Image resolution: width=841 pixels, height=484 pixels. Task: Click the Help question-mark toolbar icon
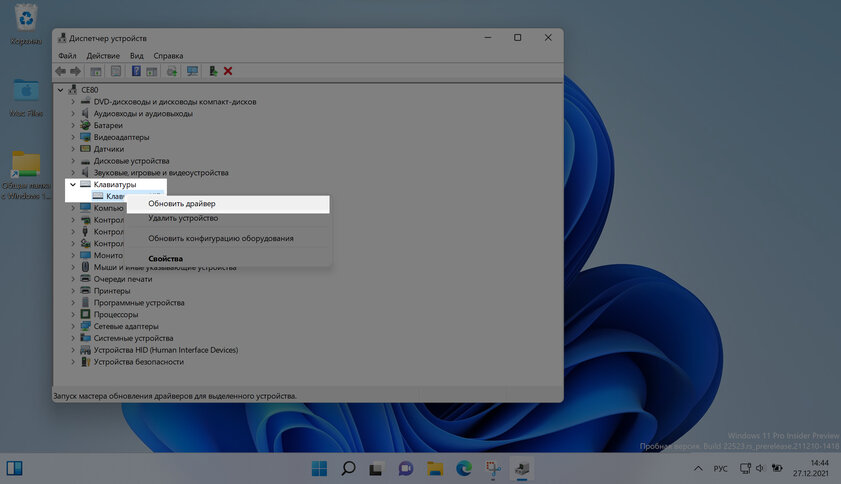tap(136, 71)
